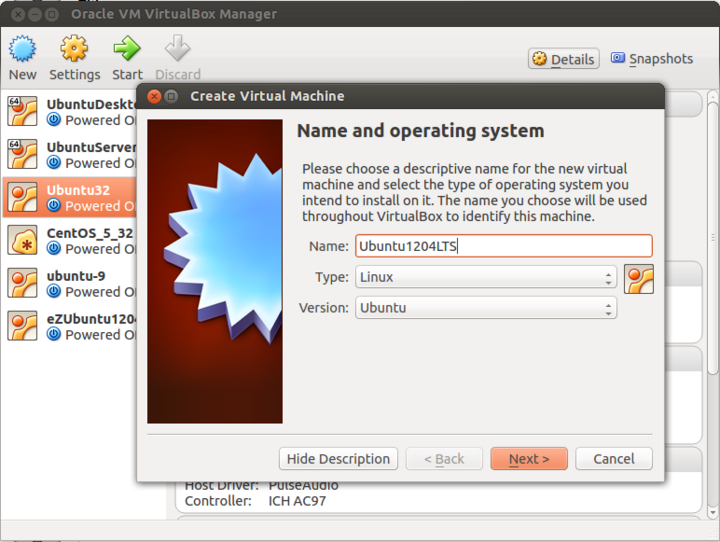Close the Oracle VM VirtualBox Manager window
The width and height of the screenshot is (720, 542).
coord(18,15)
